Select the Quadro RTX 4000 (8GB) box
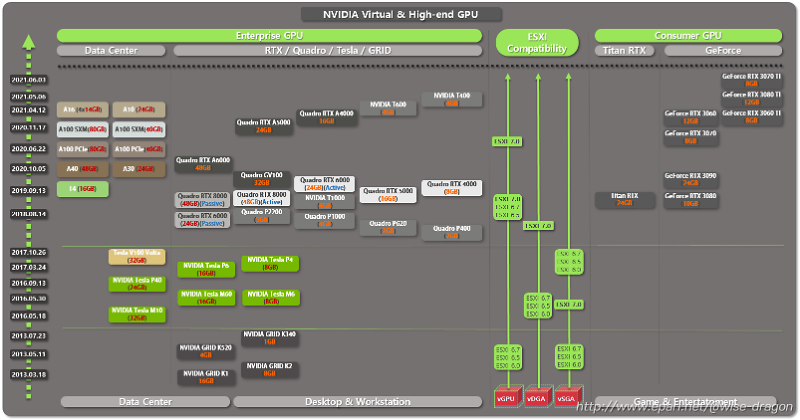 pos(452,188)
